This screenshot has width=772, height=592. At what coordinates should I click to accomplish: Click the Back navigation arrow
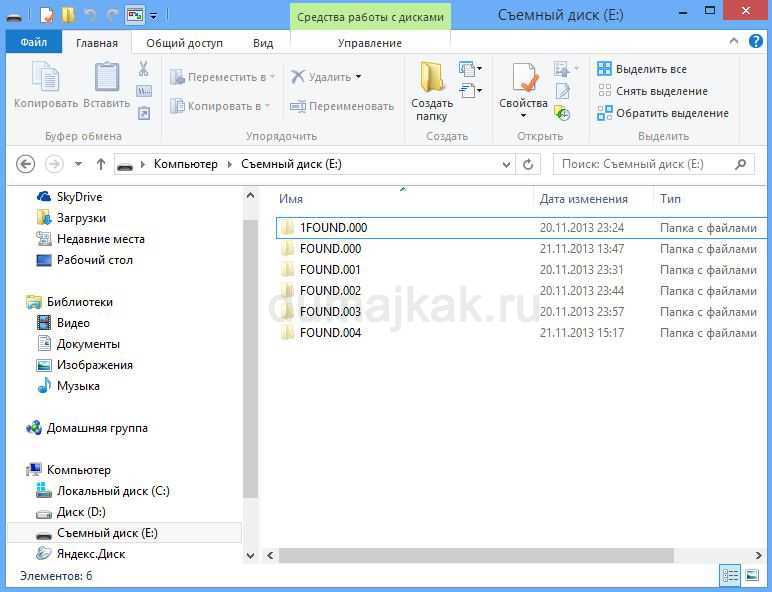point(25,164)
